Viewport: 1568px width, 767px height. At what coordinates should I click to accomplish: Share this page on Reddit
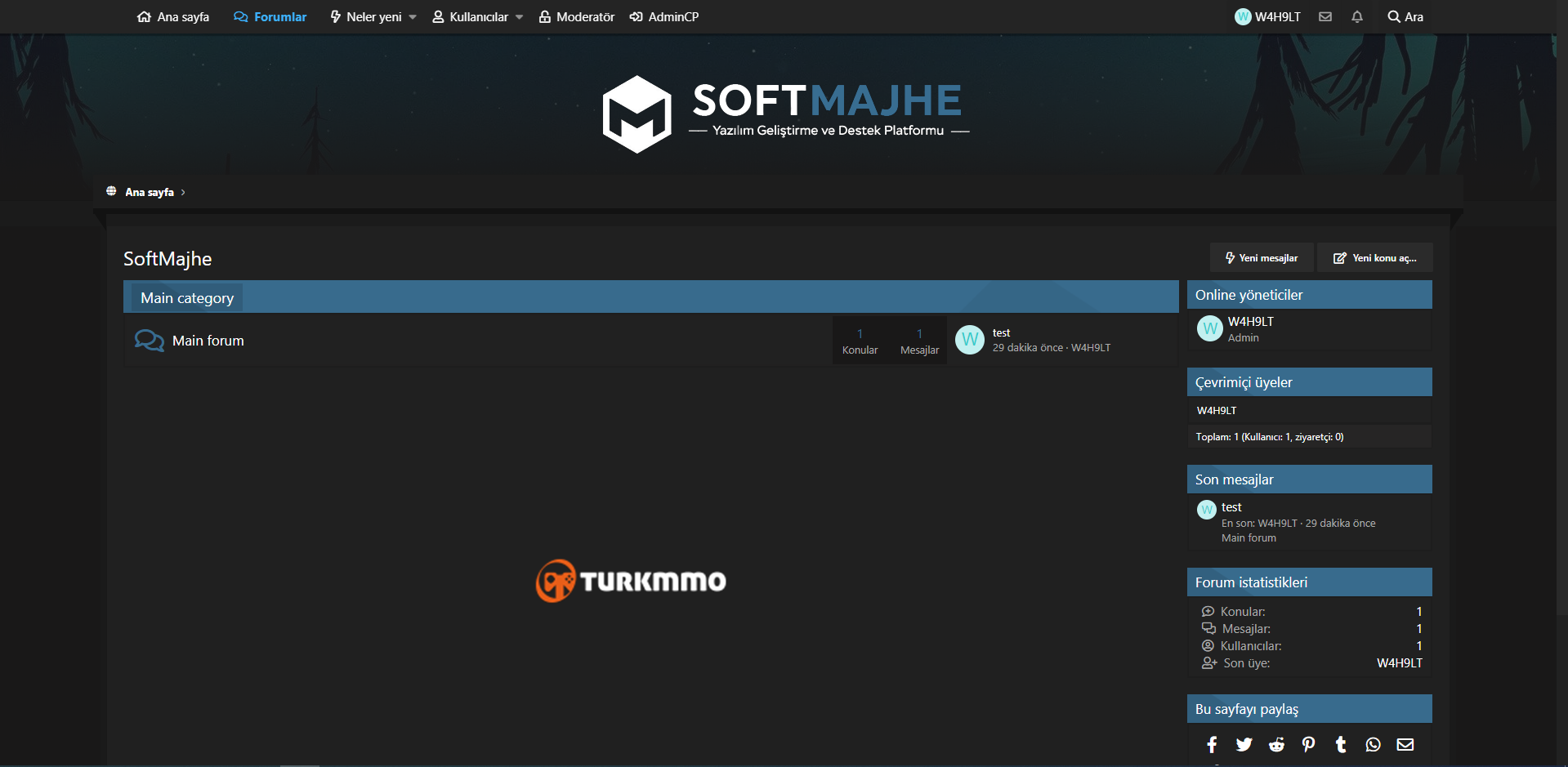click(x=1276, y=744)
